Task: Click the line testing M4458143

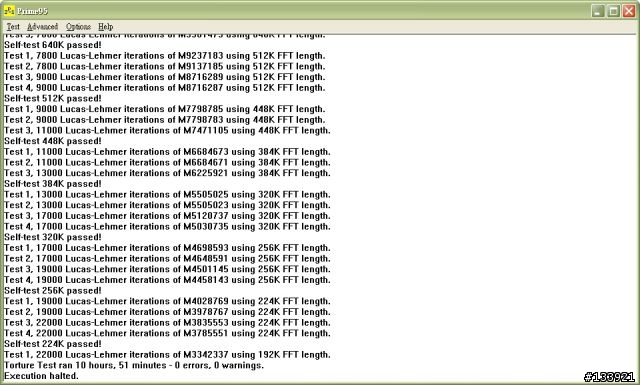Action: (167, 280)
